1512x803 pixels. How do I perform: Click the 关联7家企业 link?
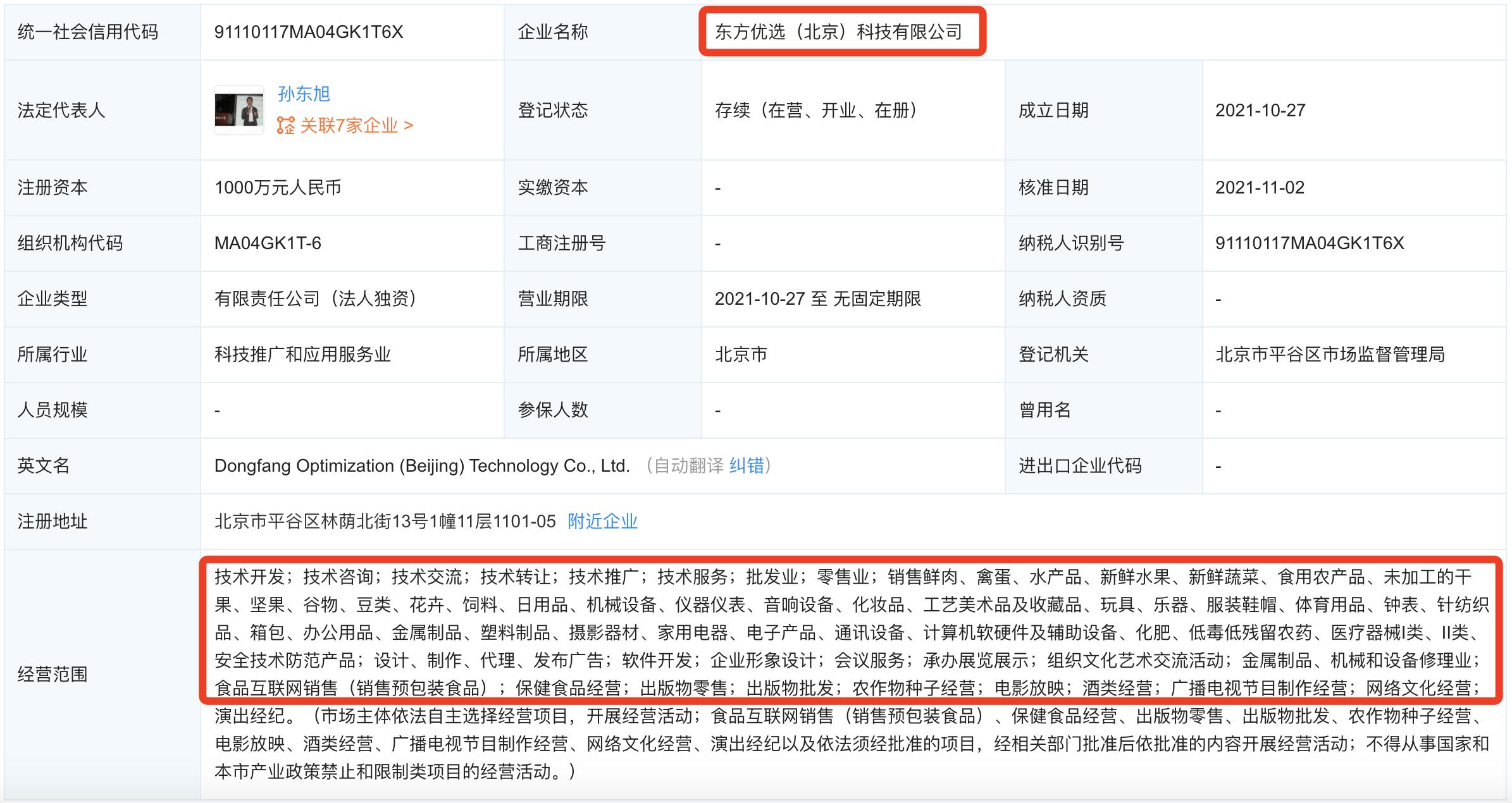[356, 125]
